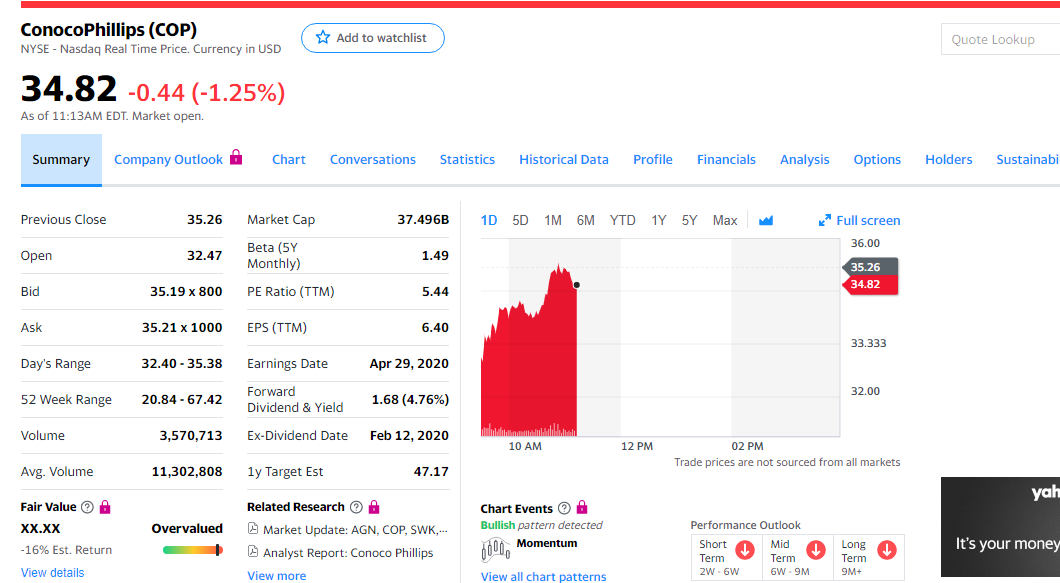Click the chart type area icon

click(x=766, y=221)
